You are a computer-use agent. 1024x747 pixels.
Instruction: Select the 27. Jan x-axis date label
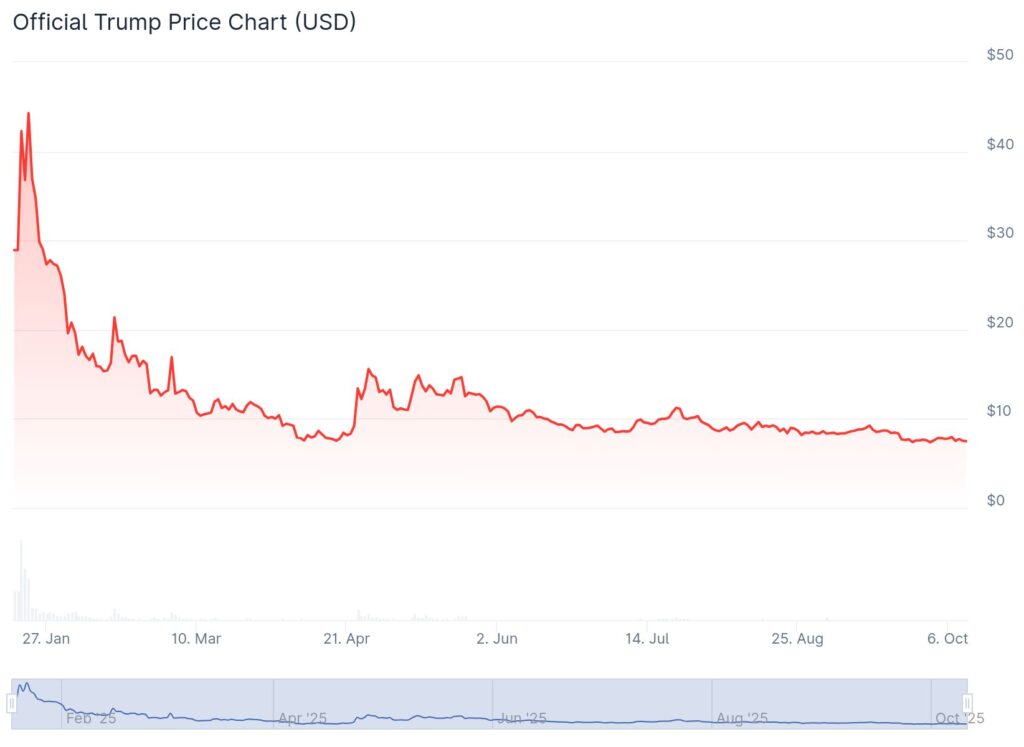coord(45,638)
